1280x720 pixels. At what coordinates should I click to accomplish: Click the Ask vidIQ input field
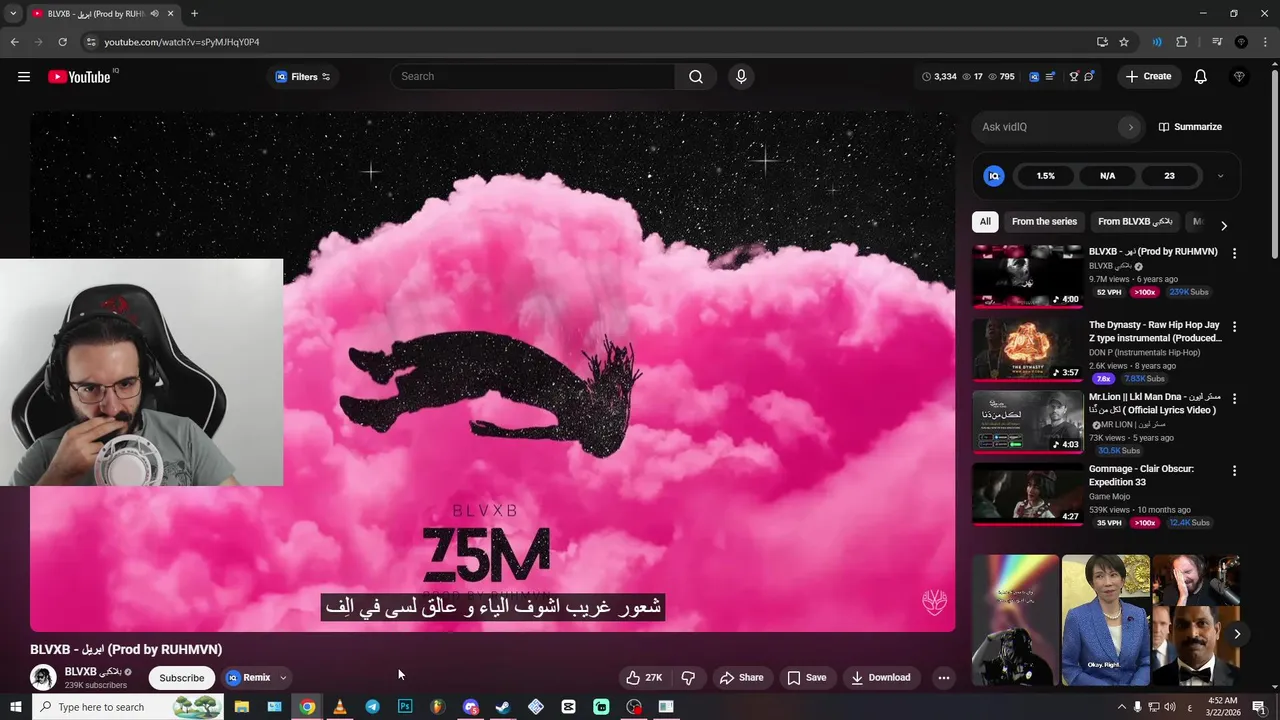[x=1047, y=127]
